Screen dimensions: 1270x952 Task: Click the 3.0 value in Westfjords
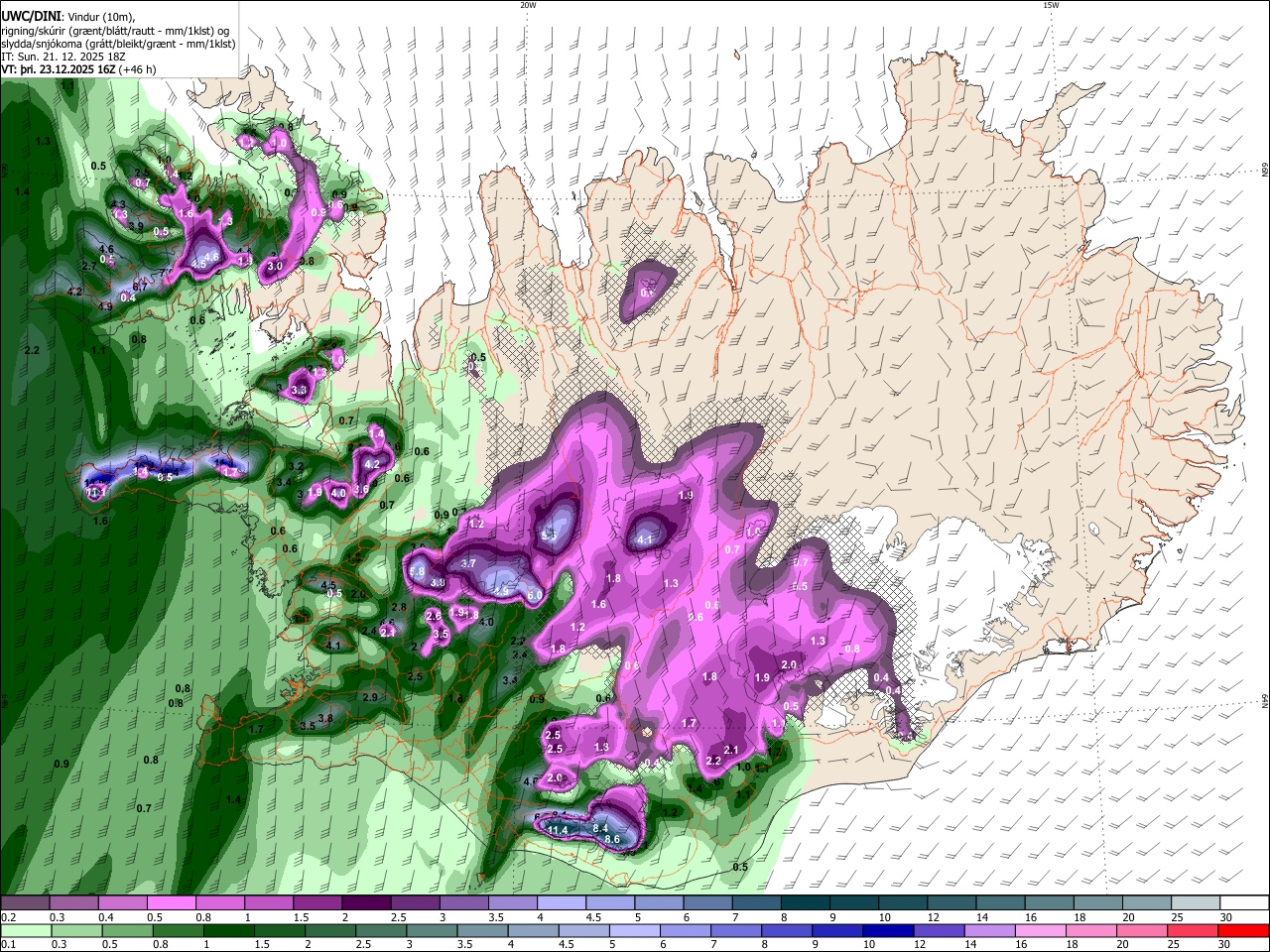[x=276, y=267]
